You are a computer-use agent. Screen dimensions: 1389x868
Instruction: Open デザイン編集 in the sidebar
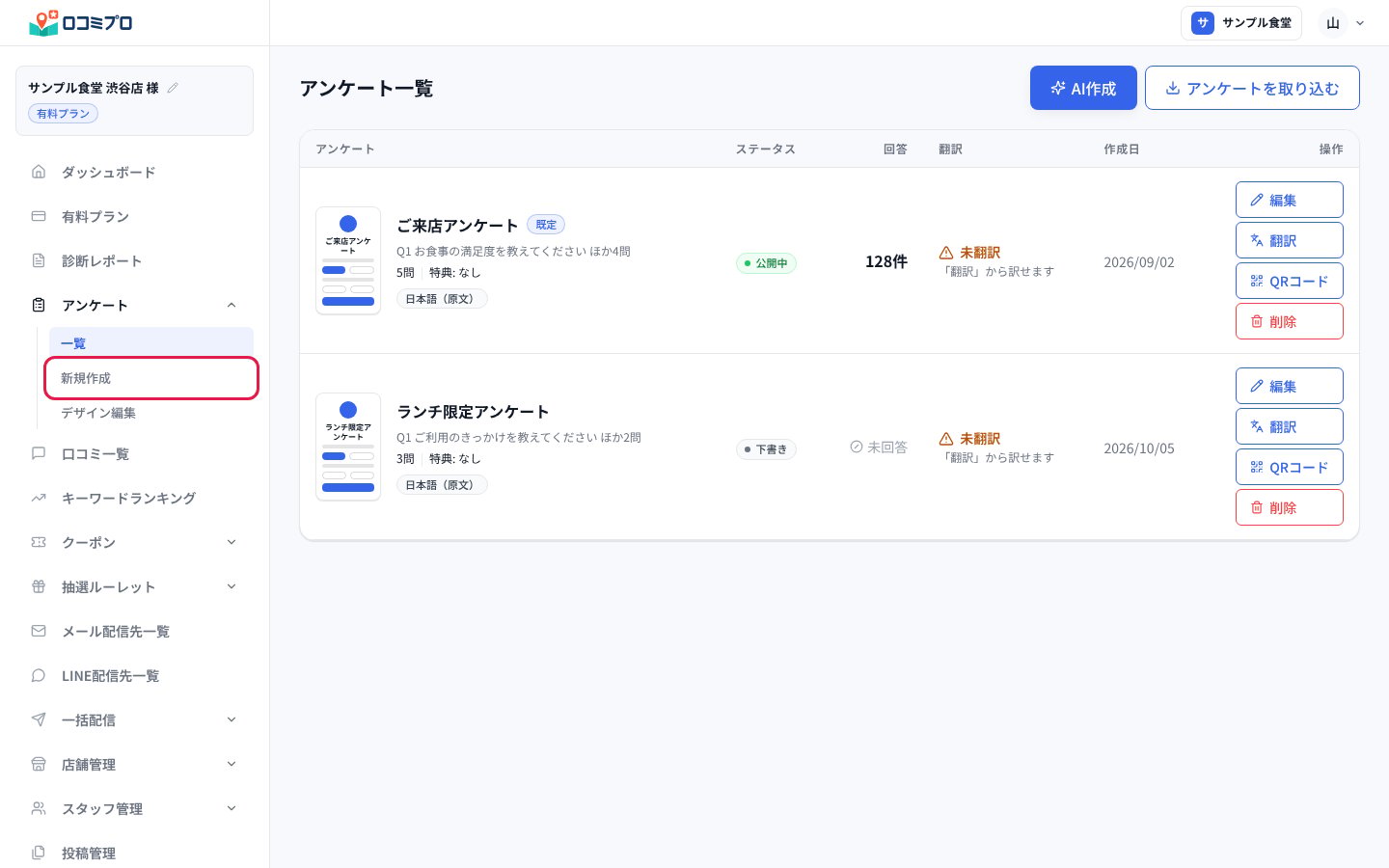151,413
